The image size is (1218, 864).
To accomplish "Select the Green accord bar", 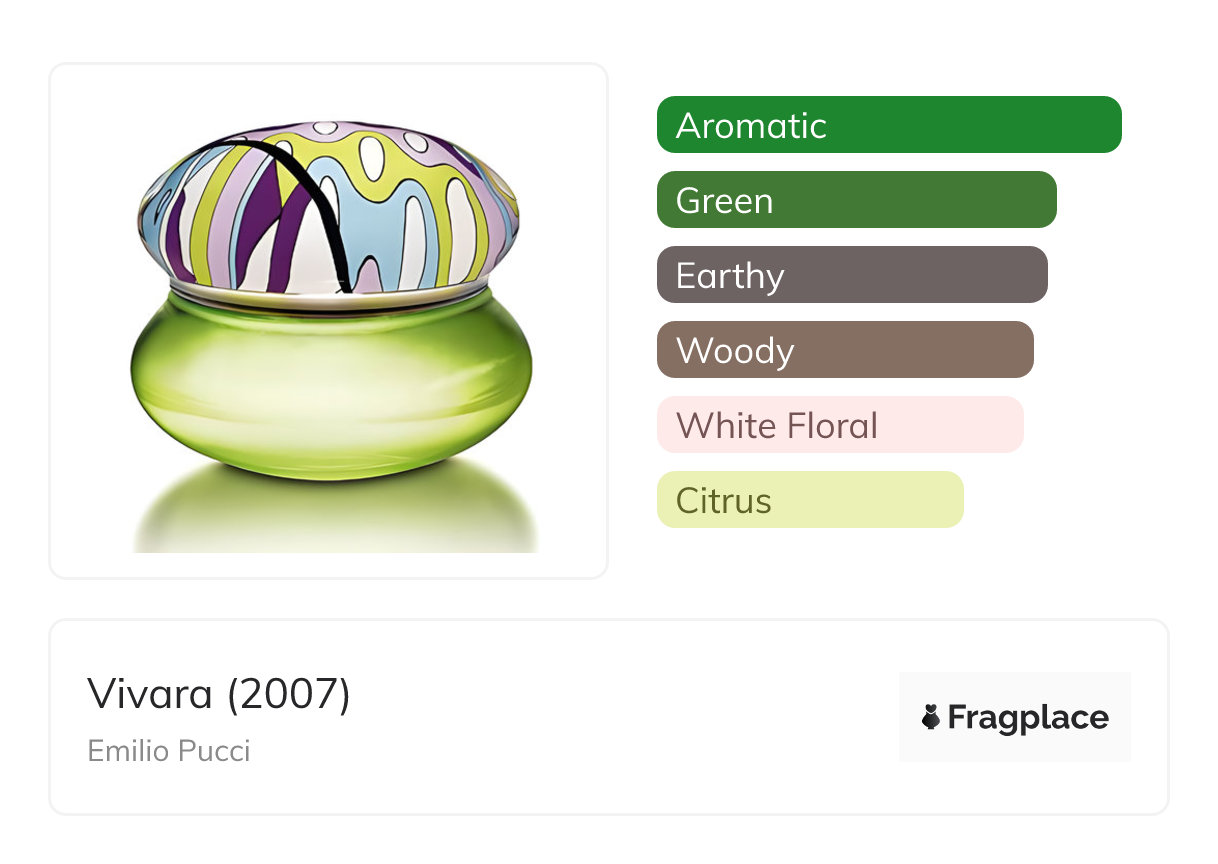I will coord(857,200).
